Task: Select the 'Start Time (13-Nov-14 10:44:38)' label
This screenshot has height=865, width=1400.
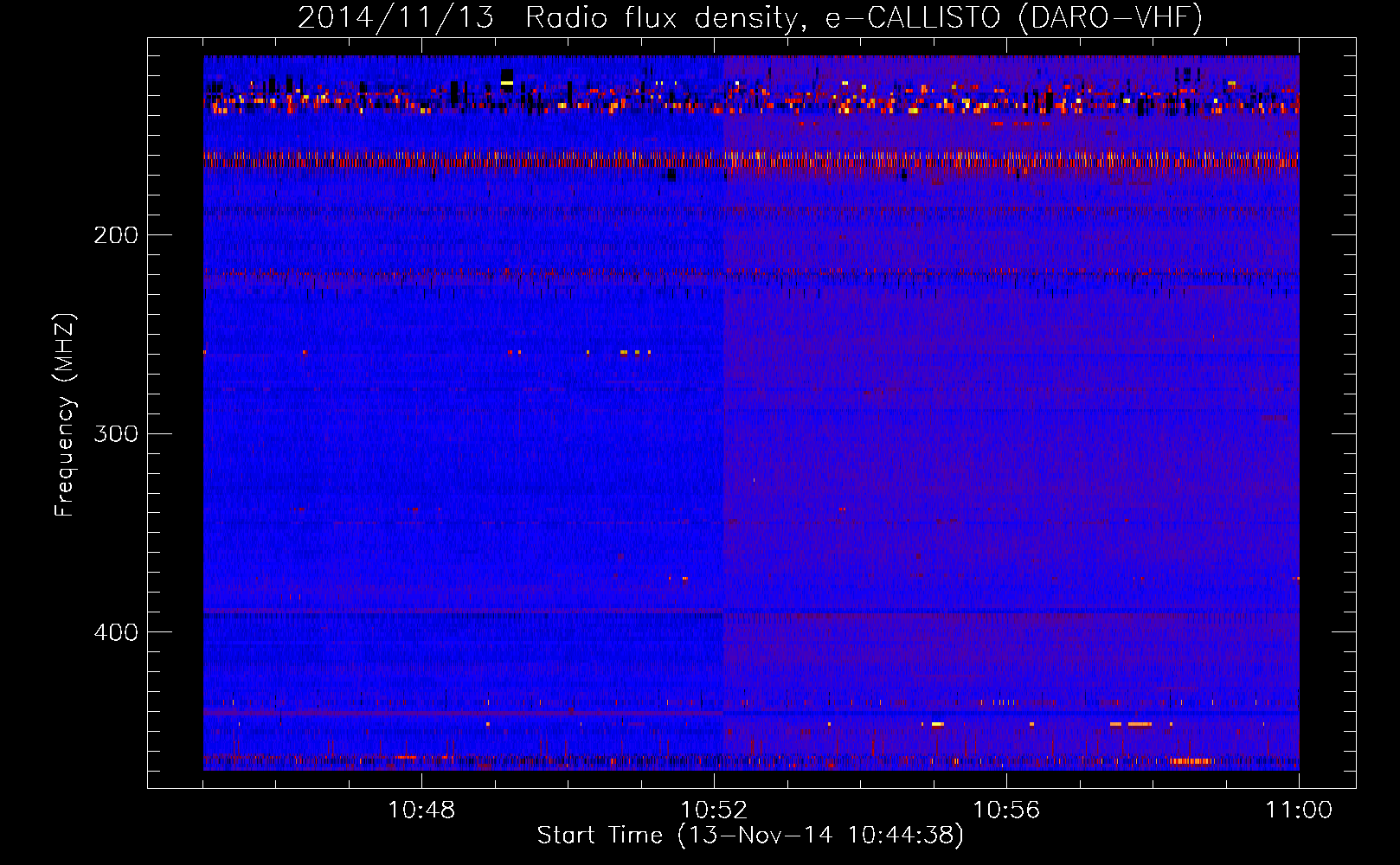Action: tap(750, 836)
